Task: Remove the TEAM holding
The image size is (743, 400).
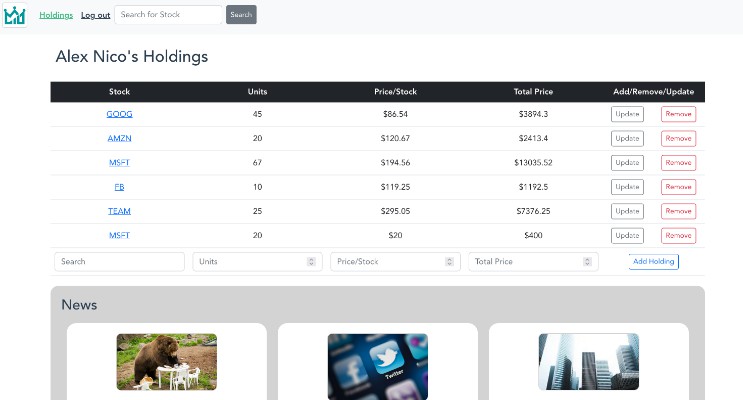Action: [x=678, y=211]
